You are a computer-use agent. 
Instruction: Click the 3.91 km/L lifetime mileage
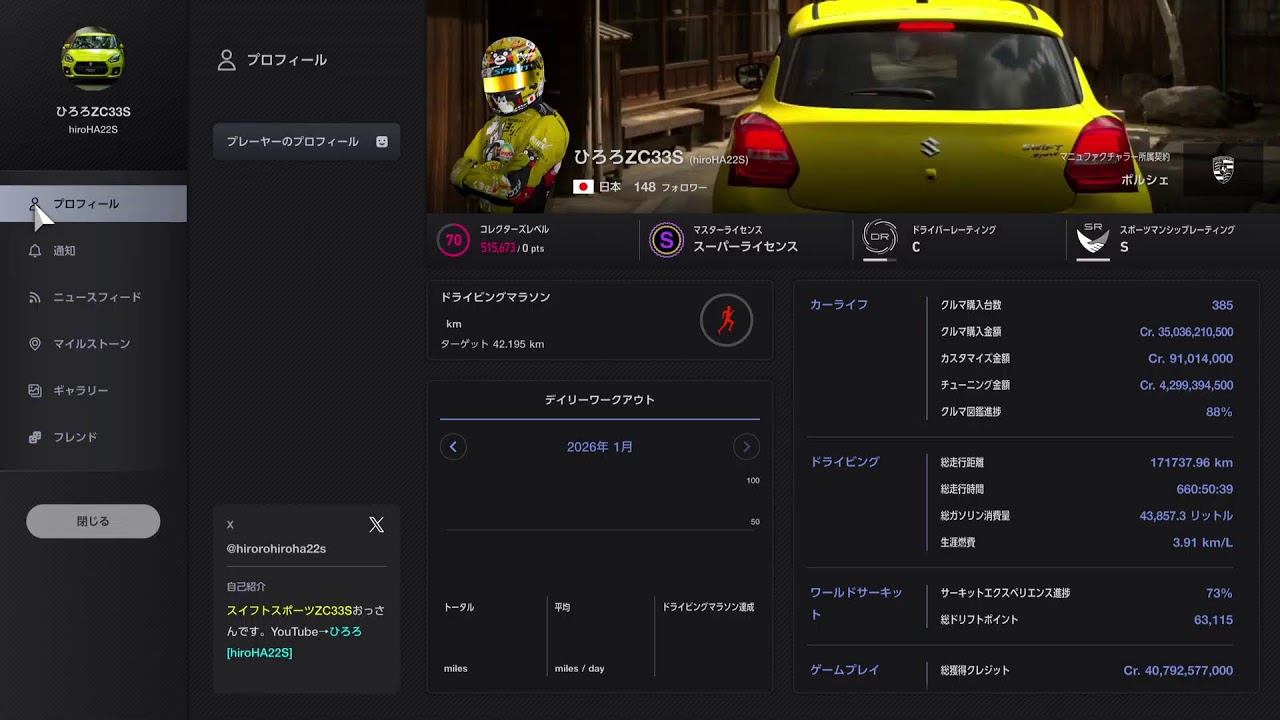1202,543
